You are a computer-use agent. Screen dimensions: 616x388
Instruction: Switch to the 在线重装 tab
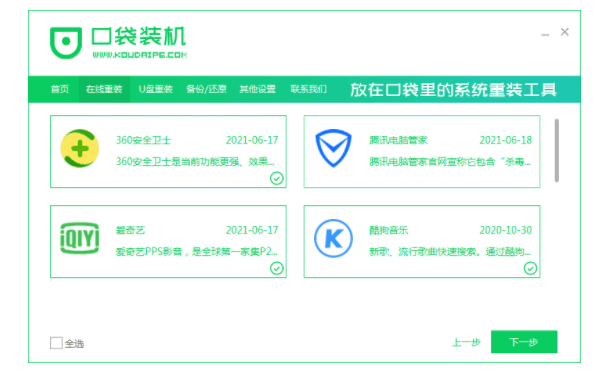click(x=104, y=89)
